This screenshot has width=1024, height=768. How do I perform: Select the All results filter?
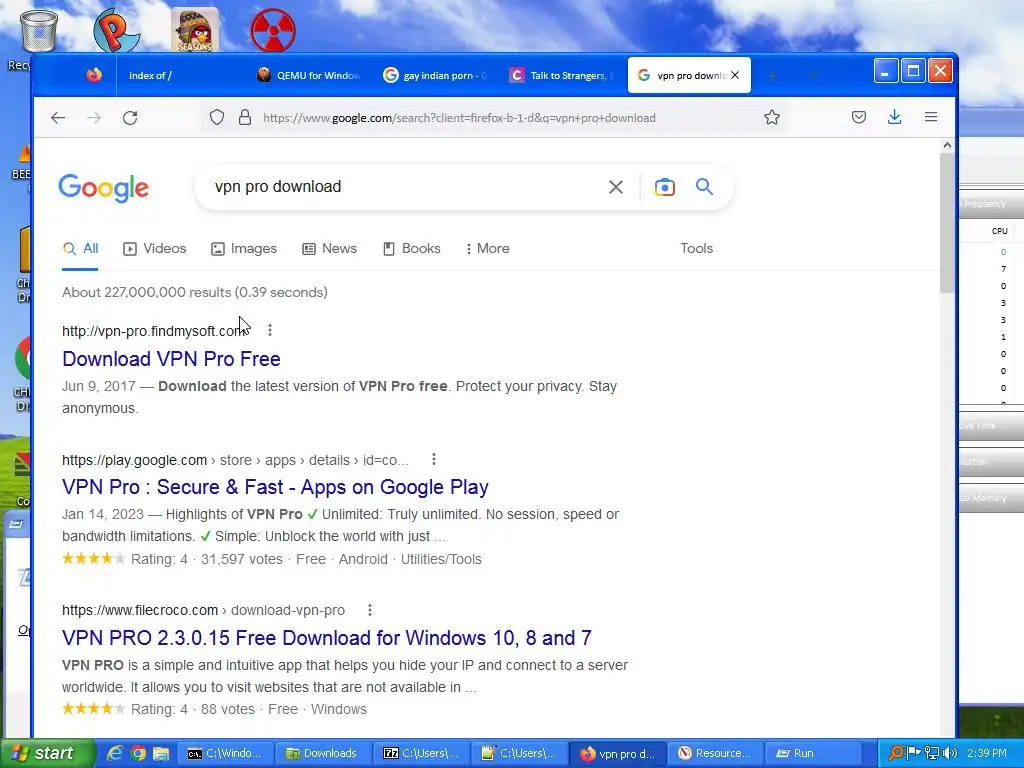pos(80,249)
